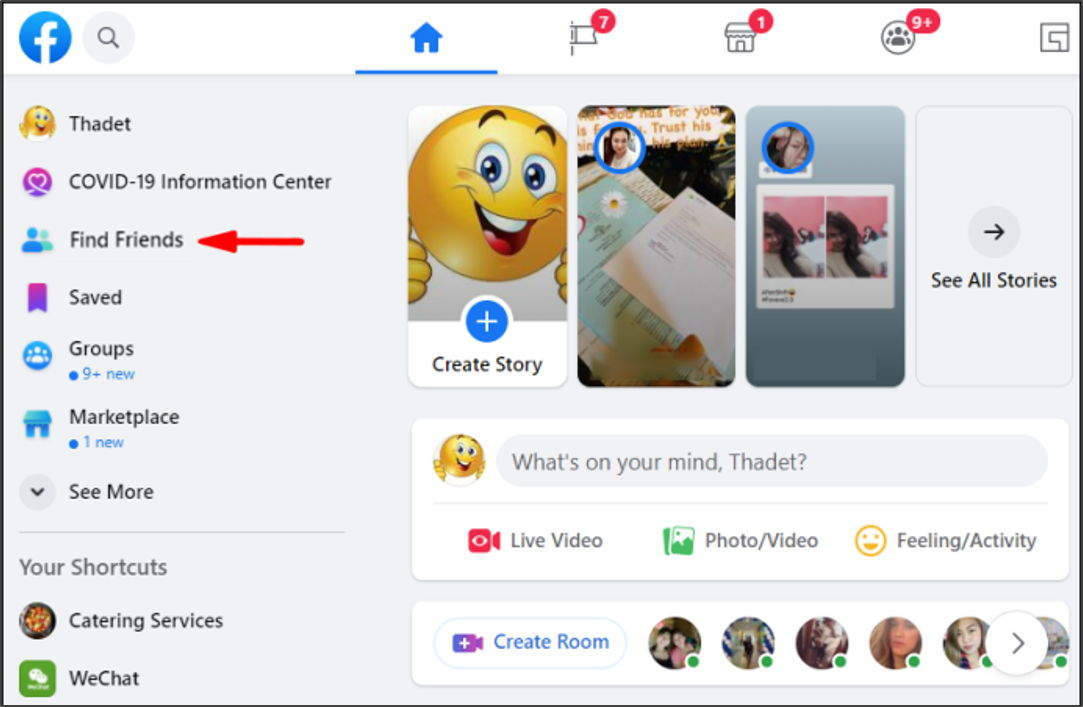The height and width of the screenshot is (707, 1083).
Task: Open the Pages flag tab
Action: 584,38
